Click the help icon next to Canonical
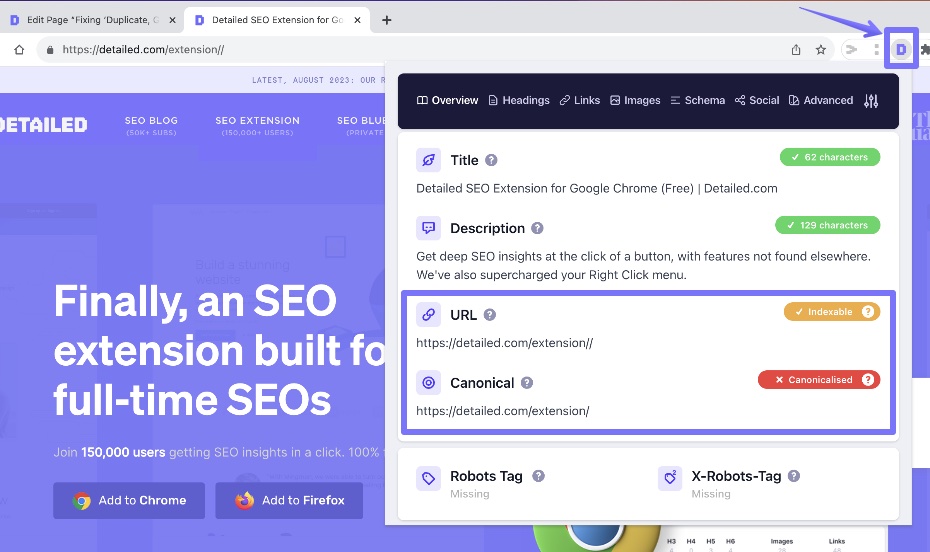Viewport: 930px width, 552px height. click(x=527, y=383)
